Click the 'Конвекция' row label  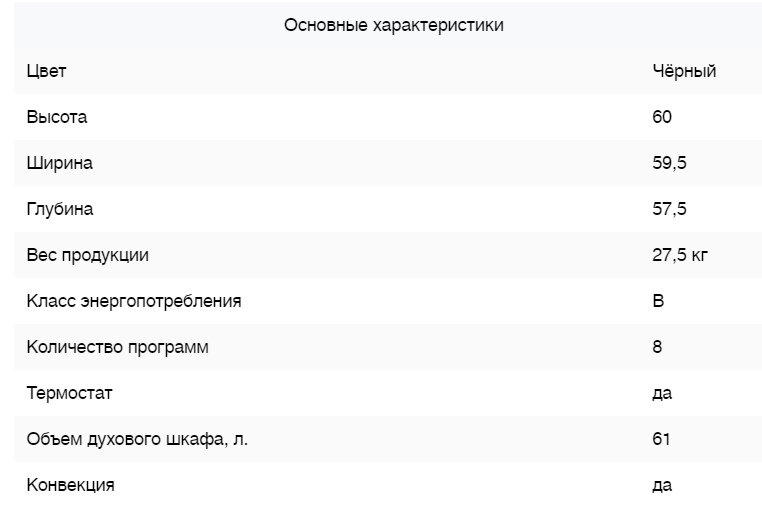coord(71,485)
